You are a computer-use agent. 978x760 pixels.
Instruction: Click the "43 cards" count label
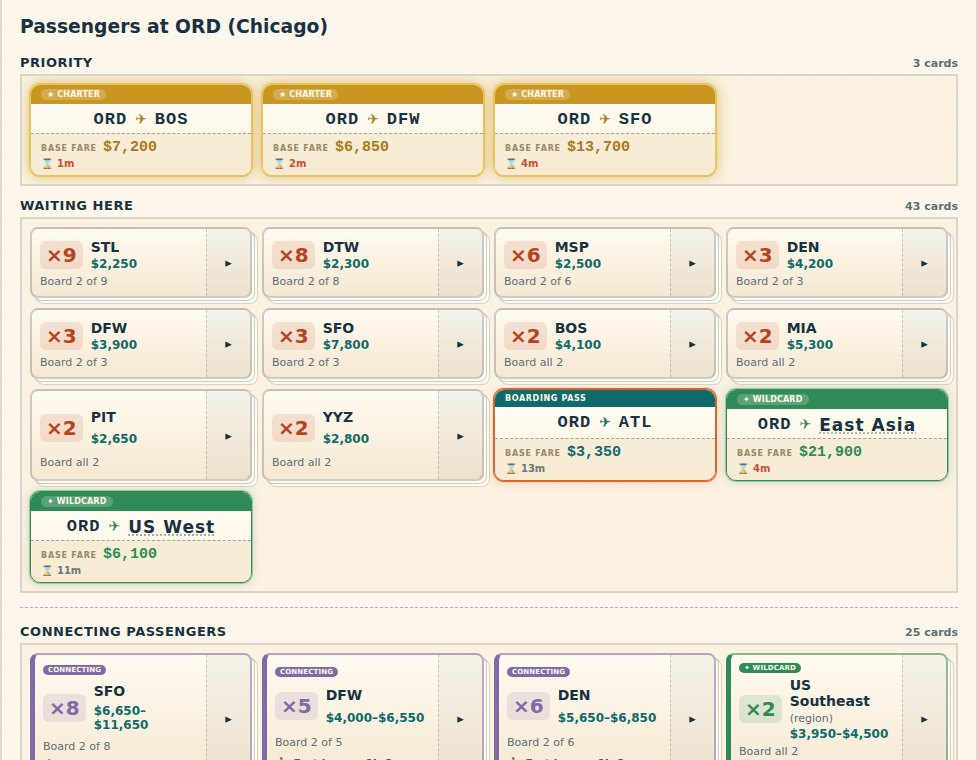click(931, 206)
